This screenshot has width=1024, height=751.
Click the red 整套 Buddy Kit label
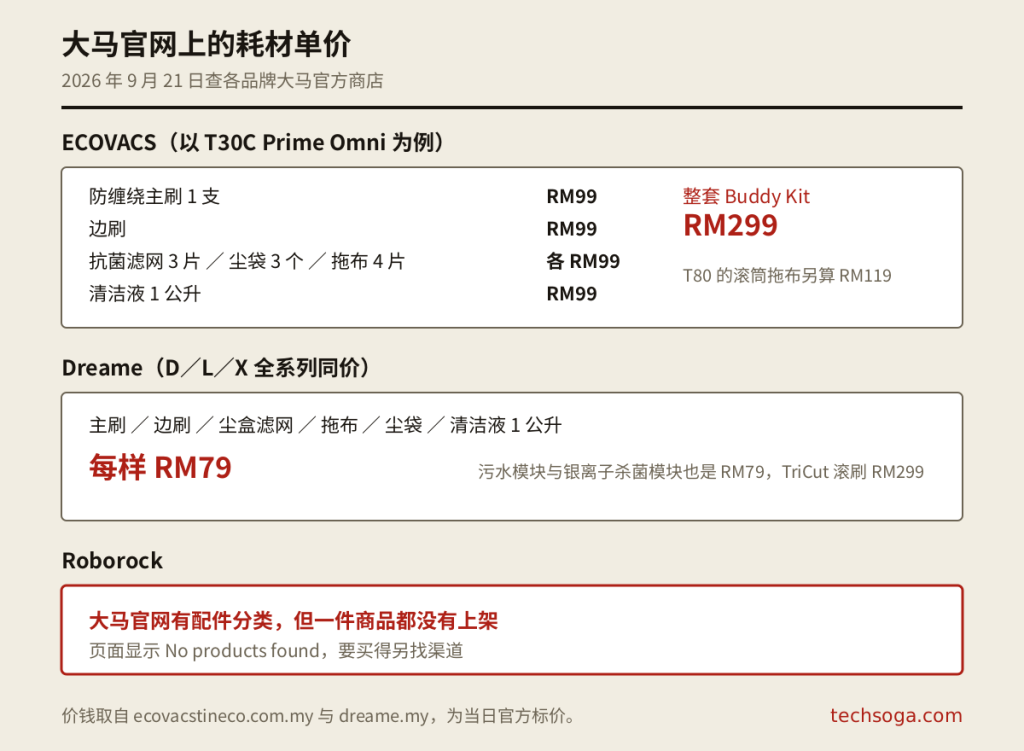coord(746,197)
